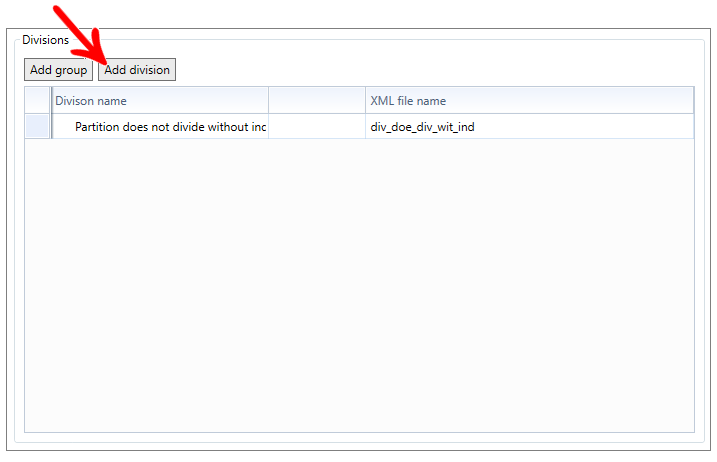Click the Add division button
The height and width of the screenshot is (462, 717).
pyautogui.click(x=137, y=70)
